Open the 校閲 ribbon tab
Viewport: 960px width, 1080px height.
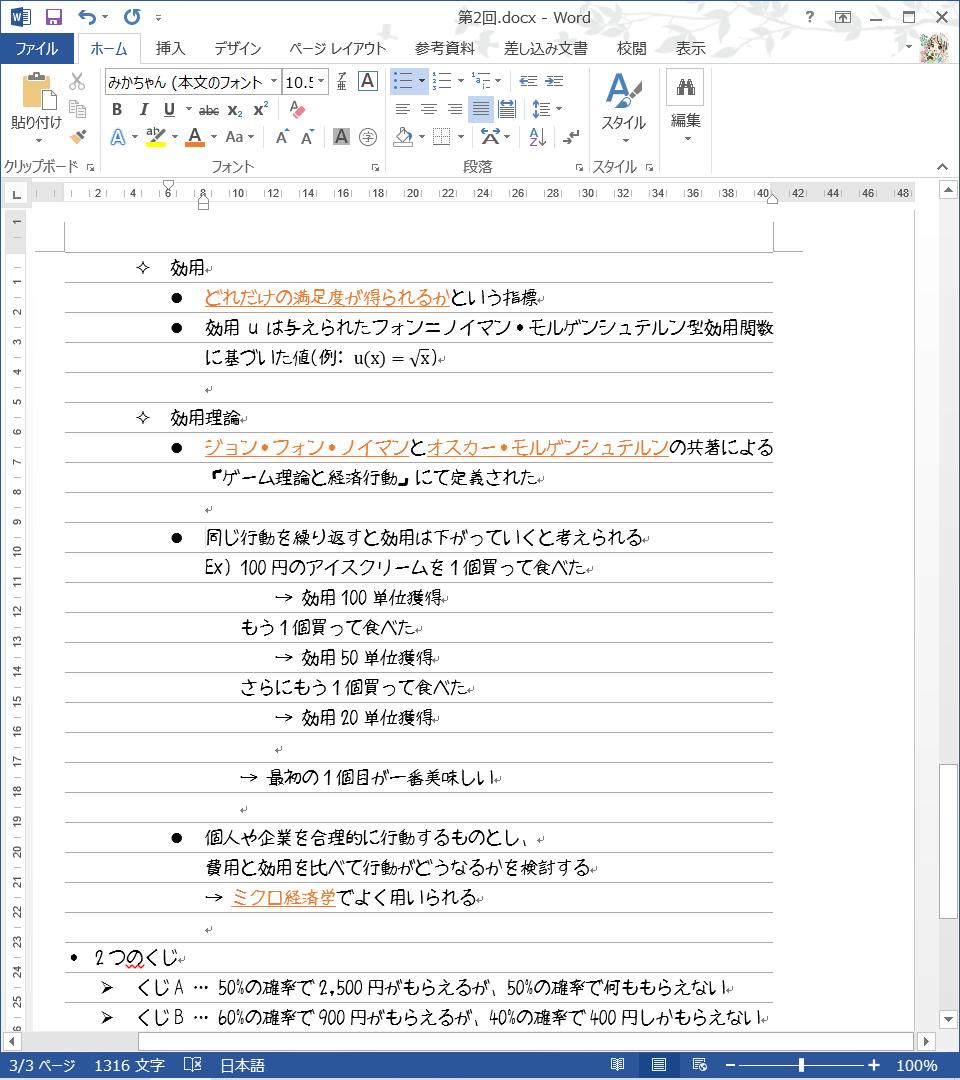(631, 48)
